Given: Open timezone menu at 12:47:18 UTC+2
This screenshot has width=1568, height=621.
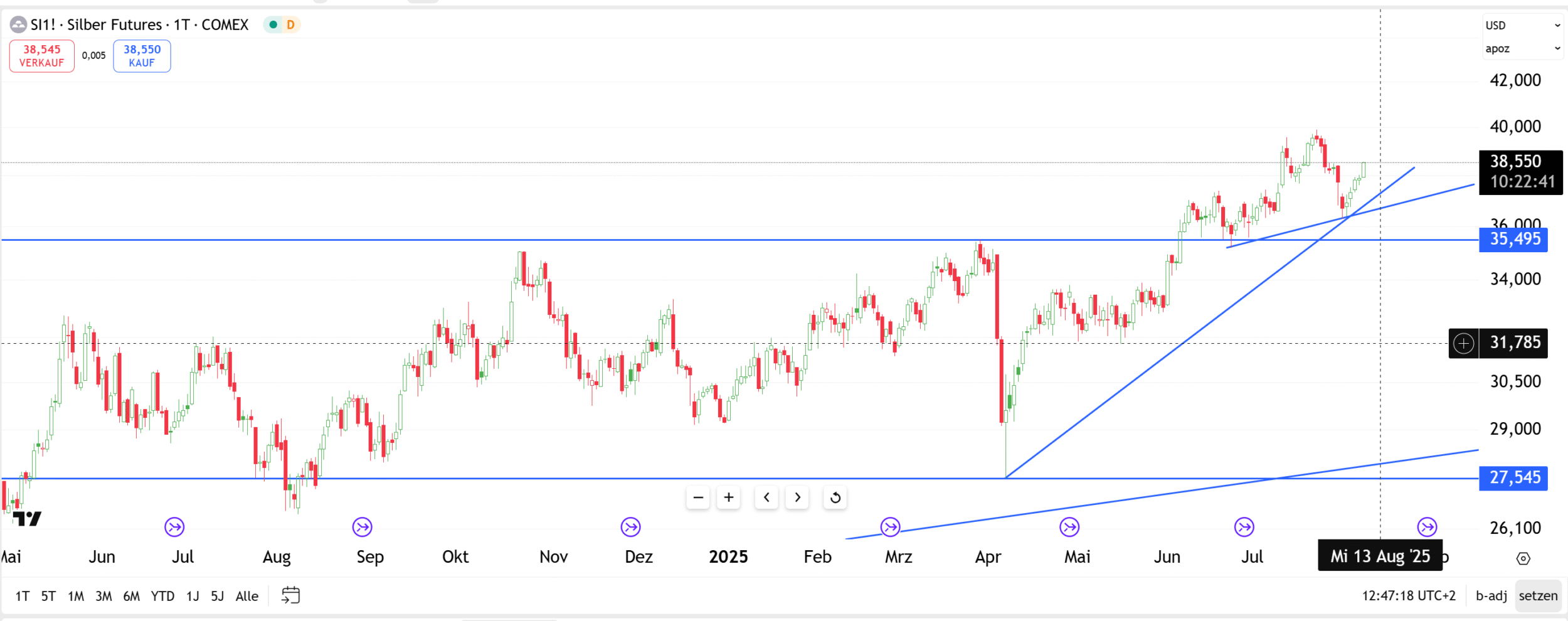Looking at the screenshot, I should [x=1408, y=595].
